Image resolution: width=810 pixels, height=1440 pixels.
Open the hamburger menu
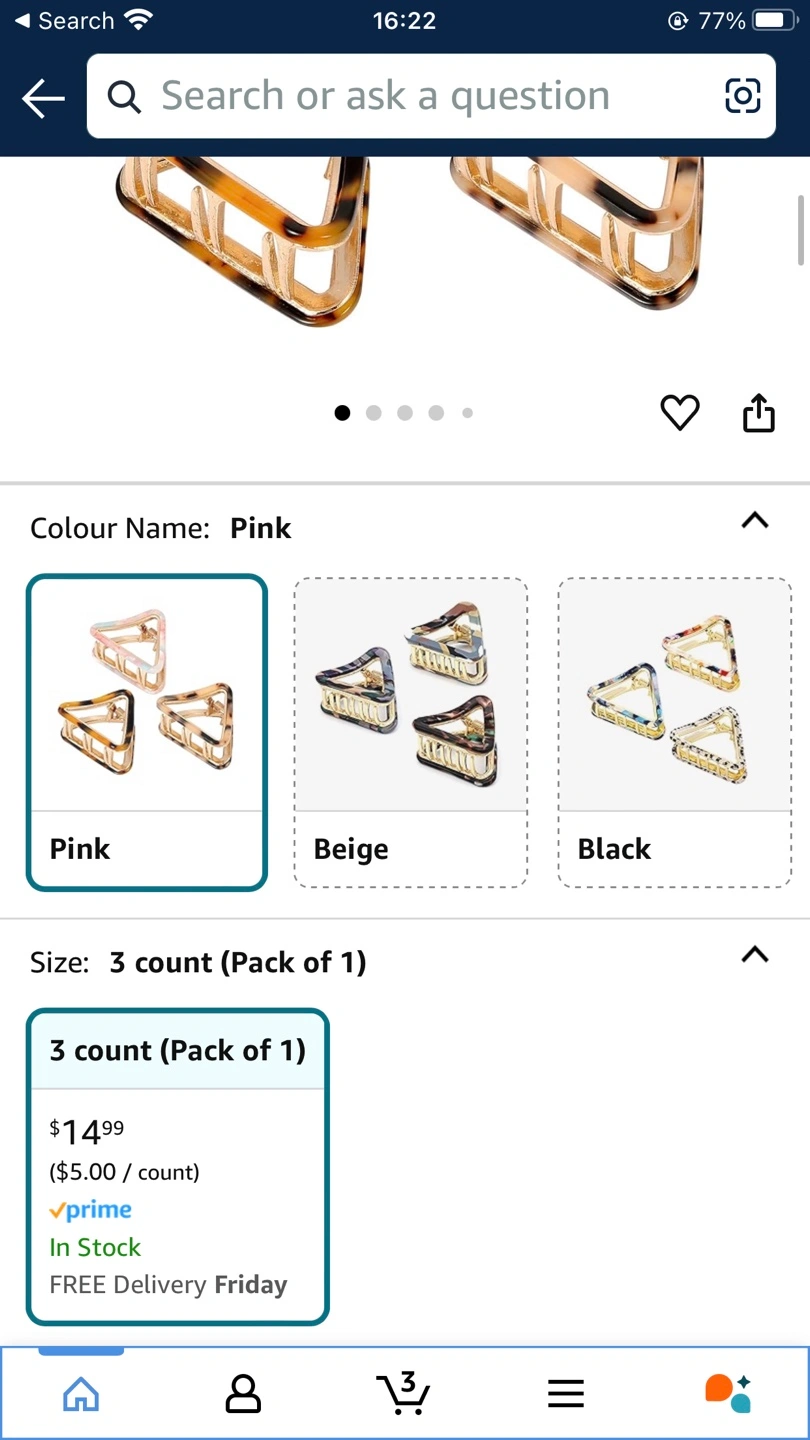[x=566, y=1393]
